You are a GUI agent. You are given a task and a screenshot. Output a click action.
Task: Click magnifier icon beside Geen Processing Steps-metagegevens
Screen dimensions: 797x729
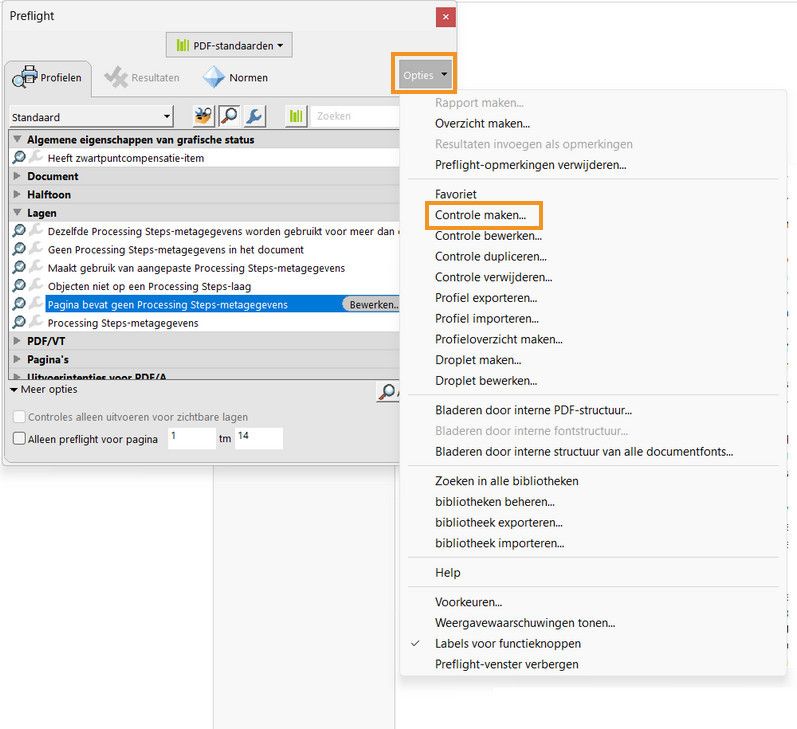[19, 249]
